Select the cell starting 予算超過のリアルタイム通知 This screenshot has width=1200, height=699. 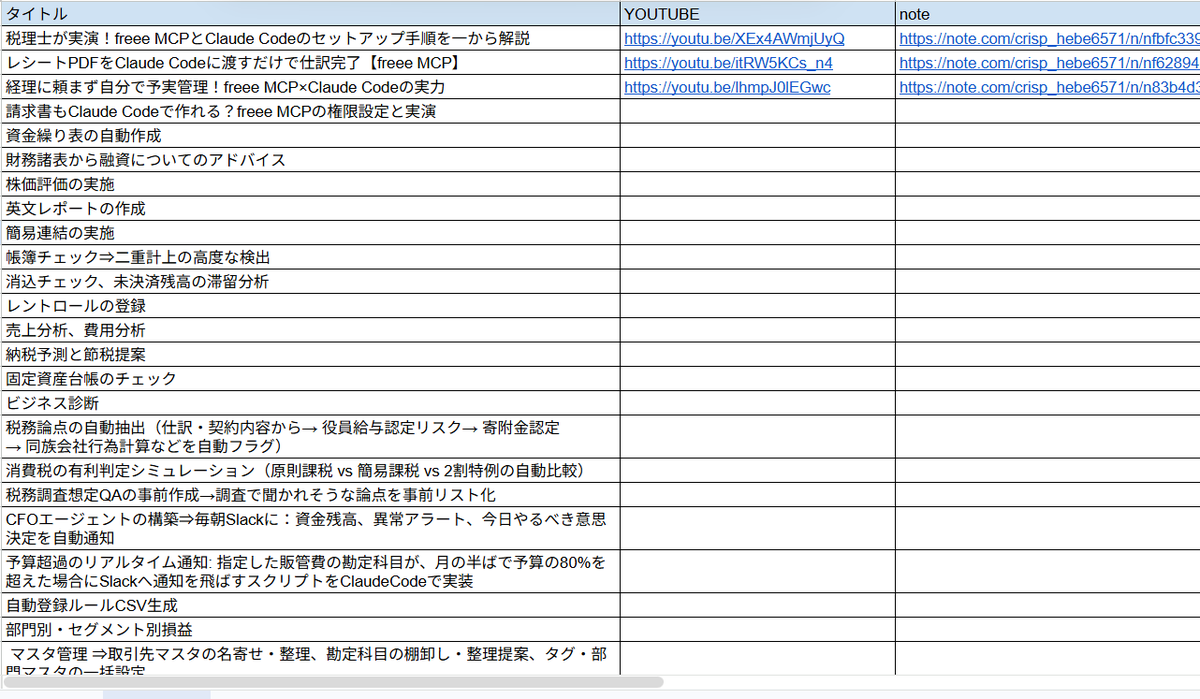pyautogui.click(x=310, y=572)
